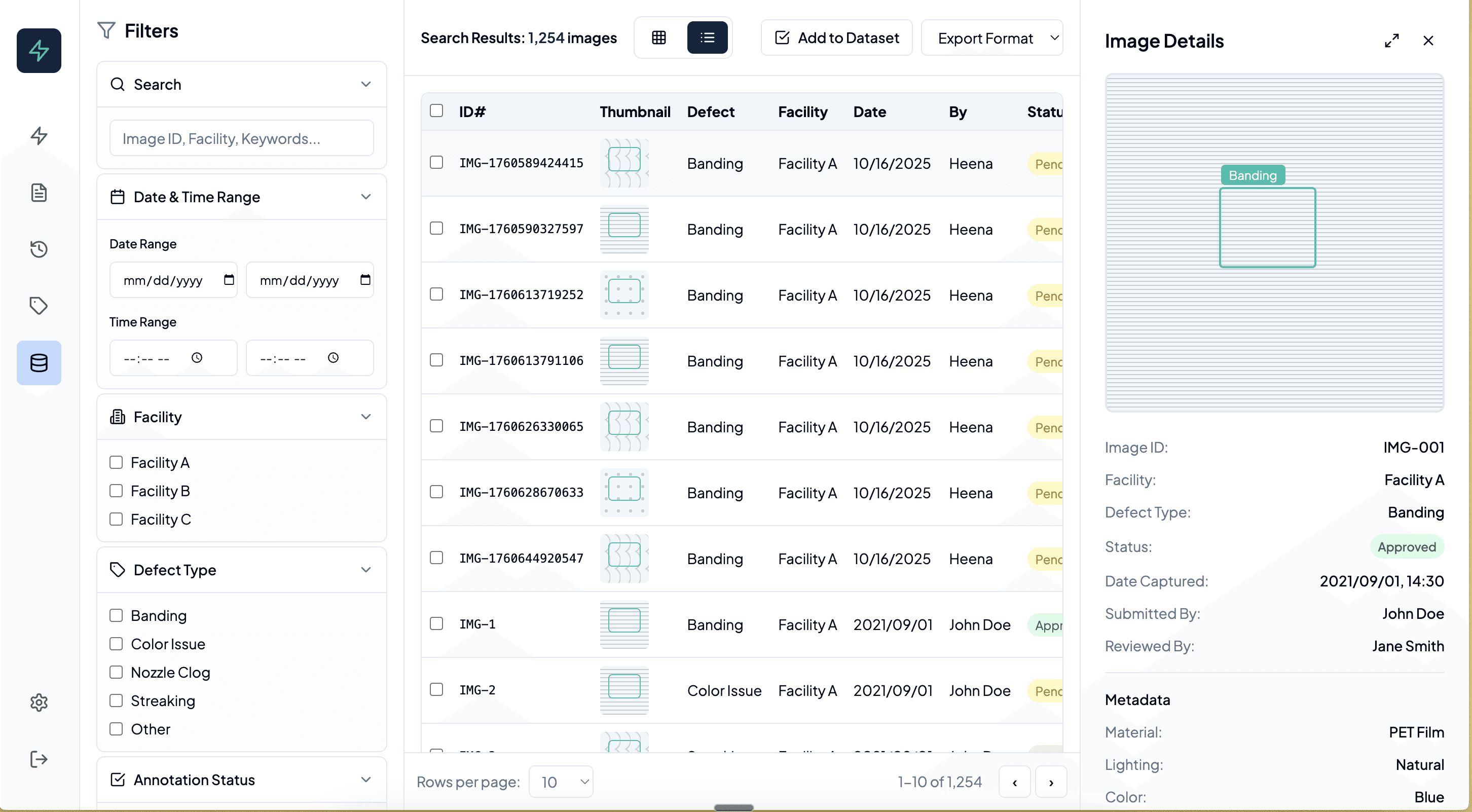
Task: Switch to list view layout
Action: coord(707,38)
